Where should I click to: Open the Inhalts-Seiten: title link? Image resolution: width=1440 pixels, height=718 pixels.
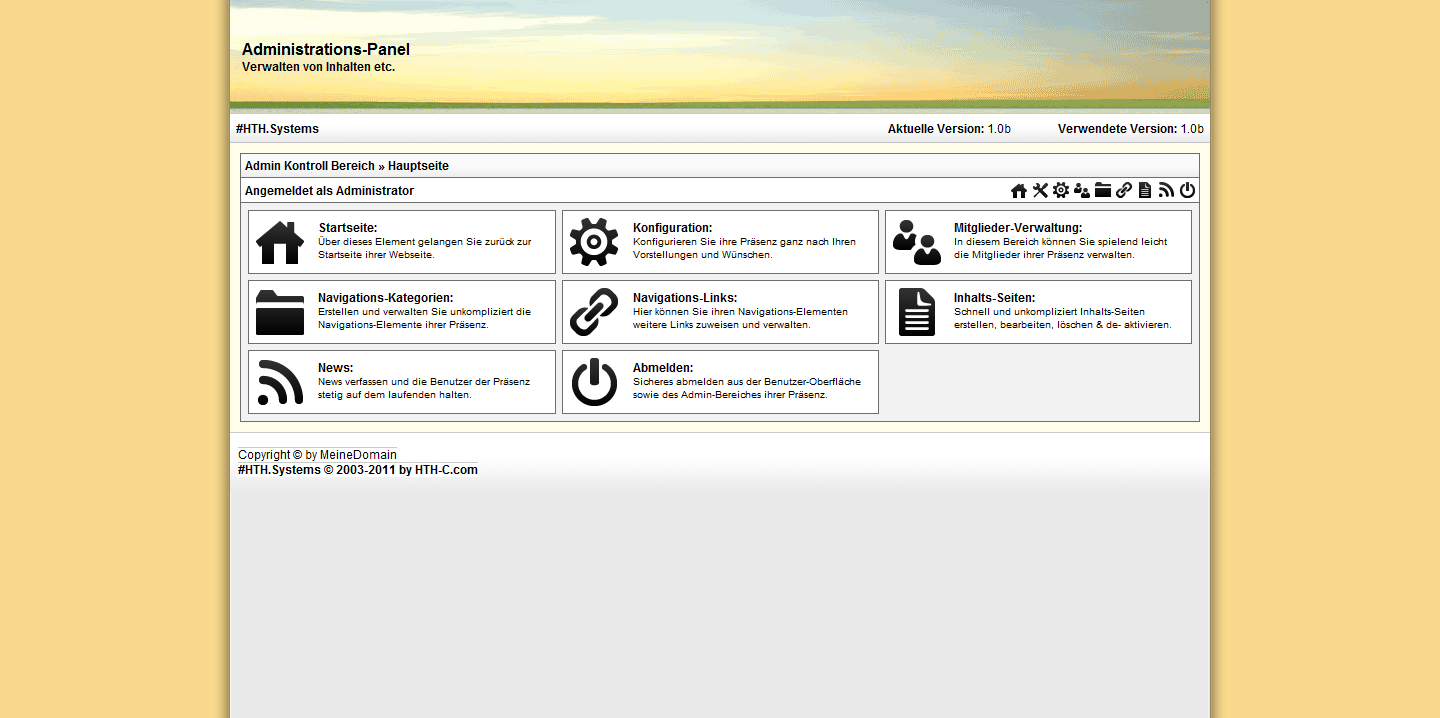[995, 298]
